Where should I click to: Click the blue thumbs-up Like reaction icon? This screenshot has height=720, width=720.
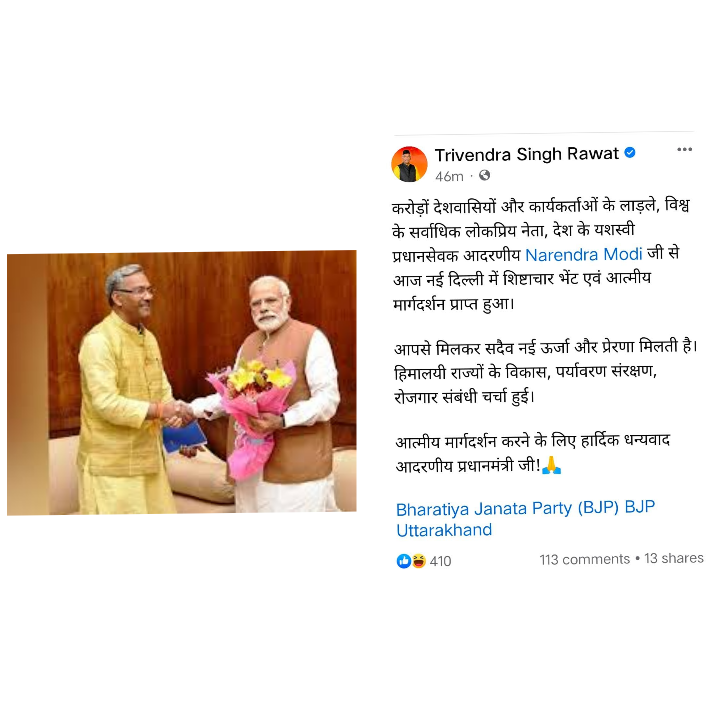click(404, 561)
